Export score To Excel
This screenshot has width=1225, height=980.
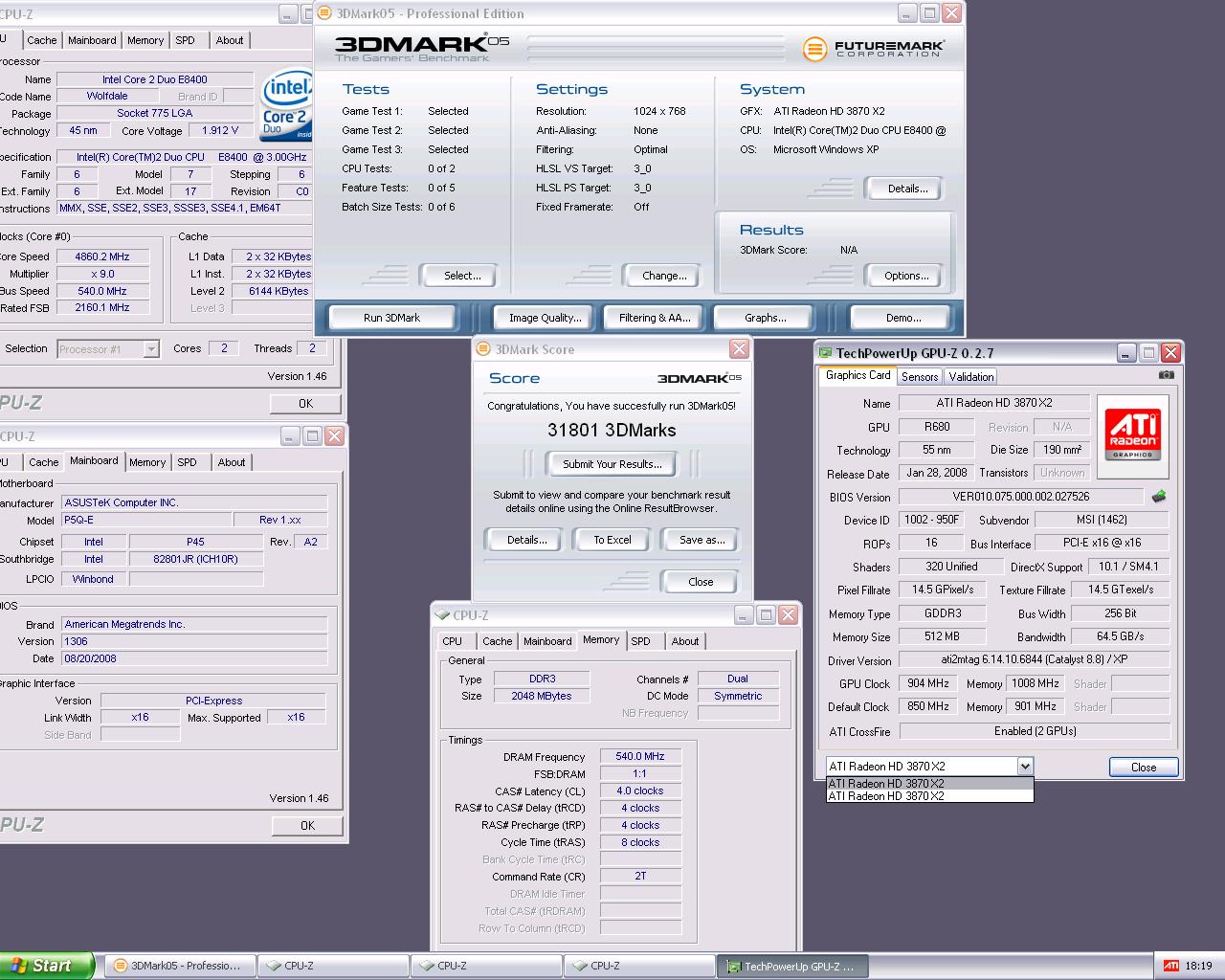click(612, 540)
